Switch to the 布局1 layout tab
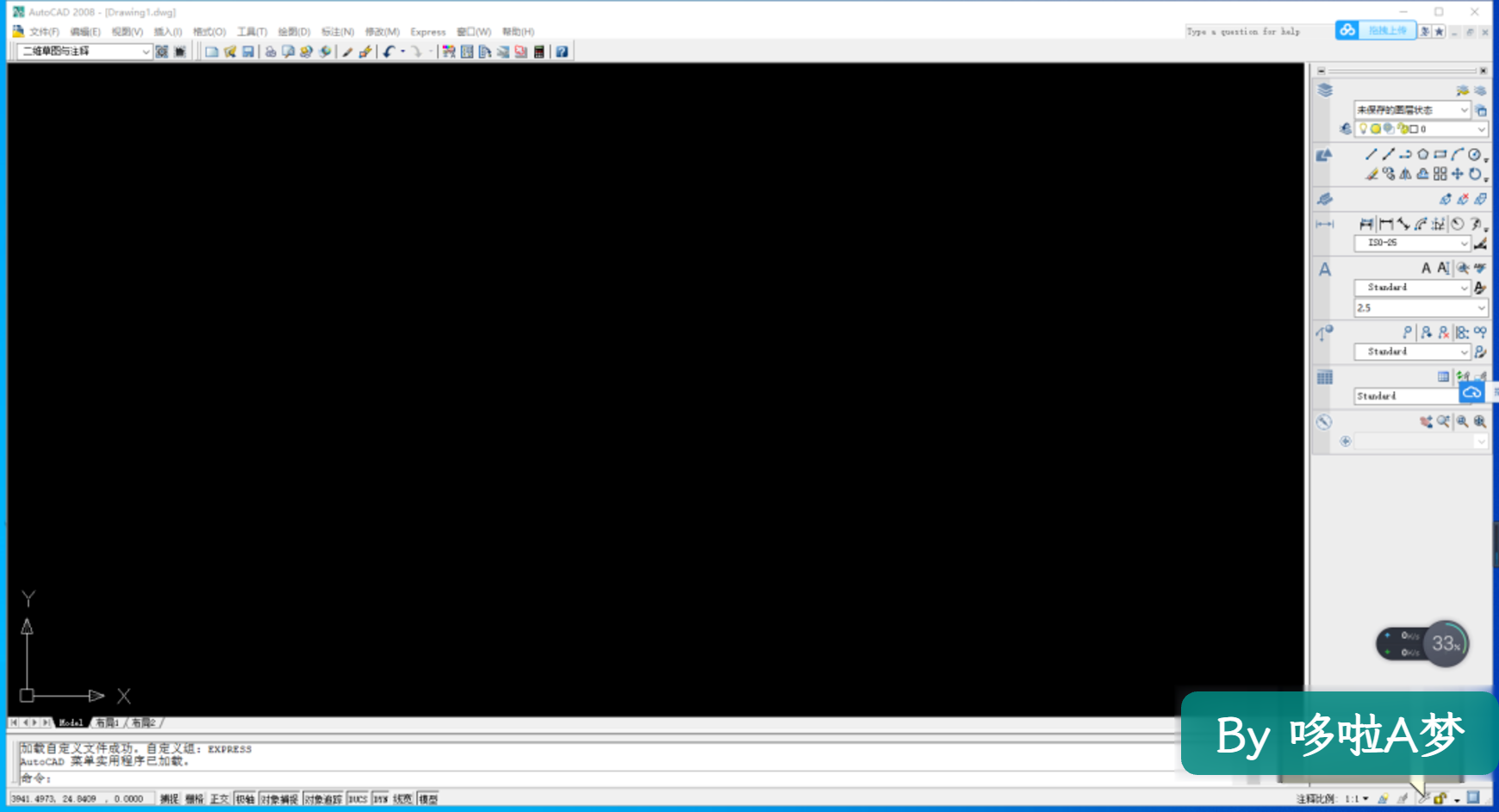The image size is (1499, 812). click(108, 722)
